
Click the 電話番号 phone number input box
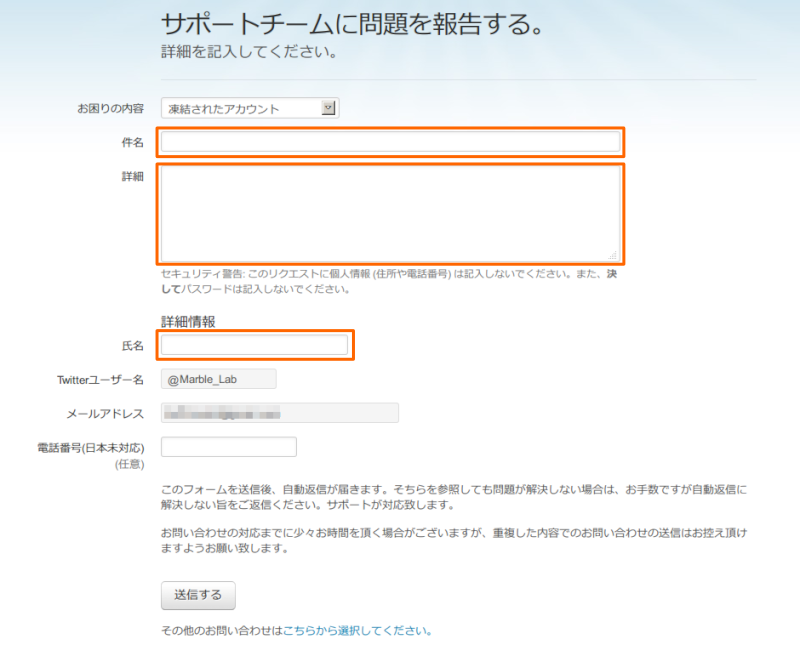click(228, 447)
